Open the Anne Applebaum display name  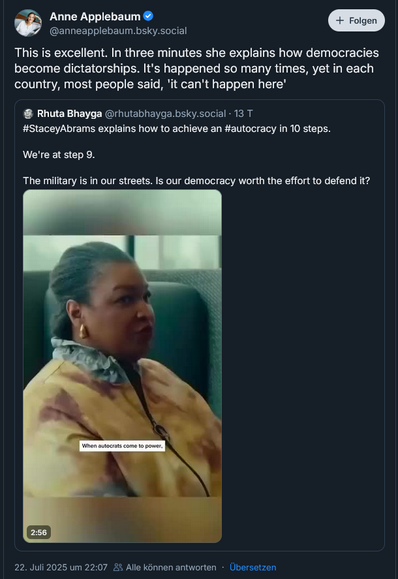pyautogui.click(x=95, y=17)
